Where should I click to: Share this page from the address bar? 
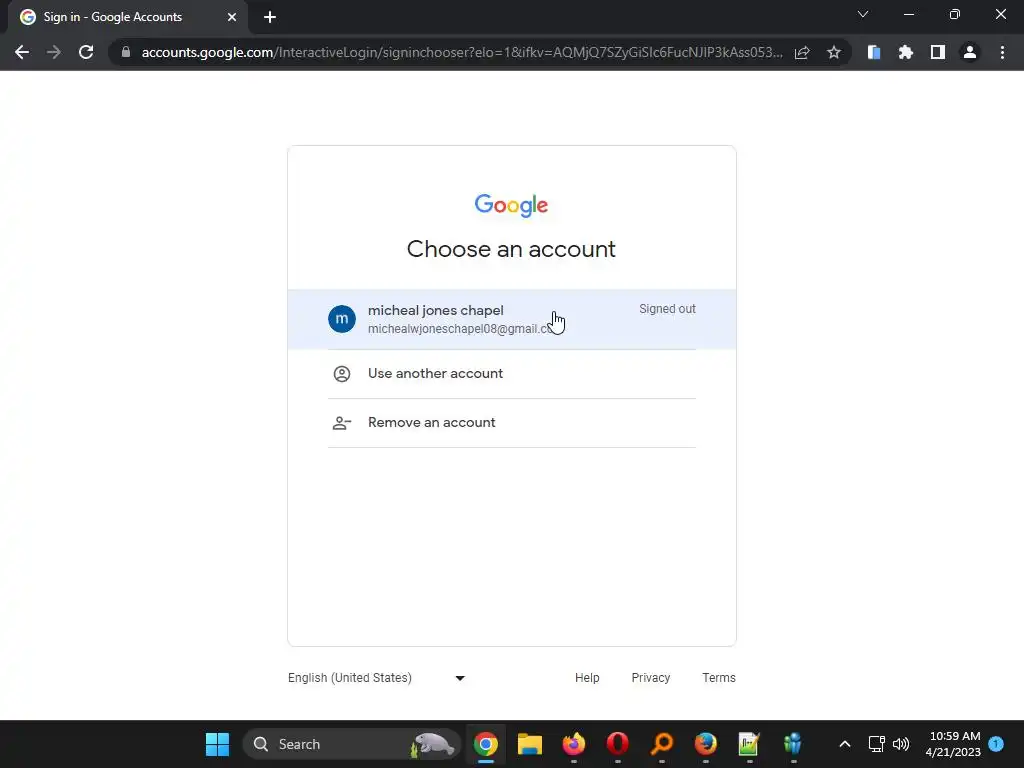click(x=802, y=52)
